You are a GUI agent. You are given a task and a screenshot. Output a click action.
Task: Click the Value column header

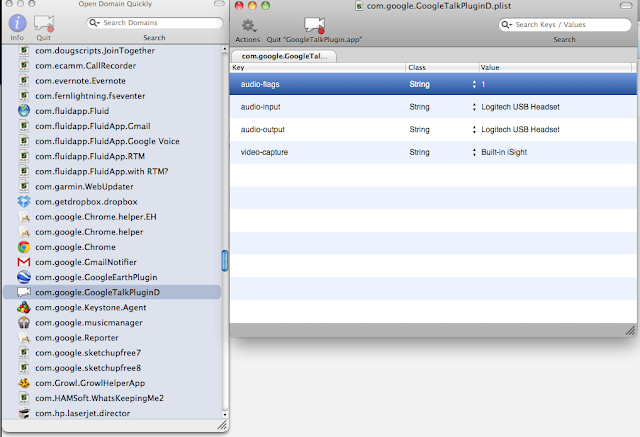(x=555, y=67)
